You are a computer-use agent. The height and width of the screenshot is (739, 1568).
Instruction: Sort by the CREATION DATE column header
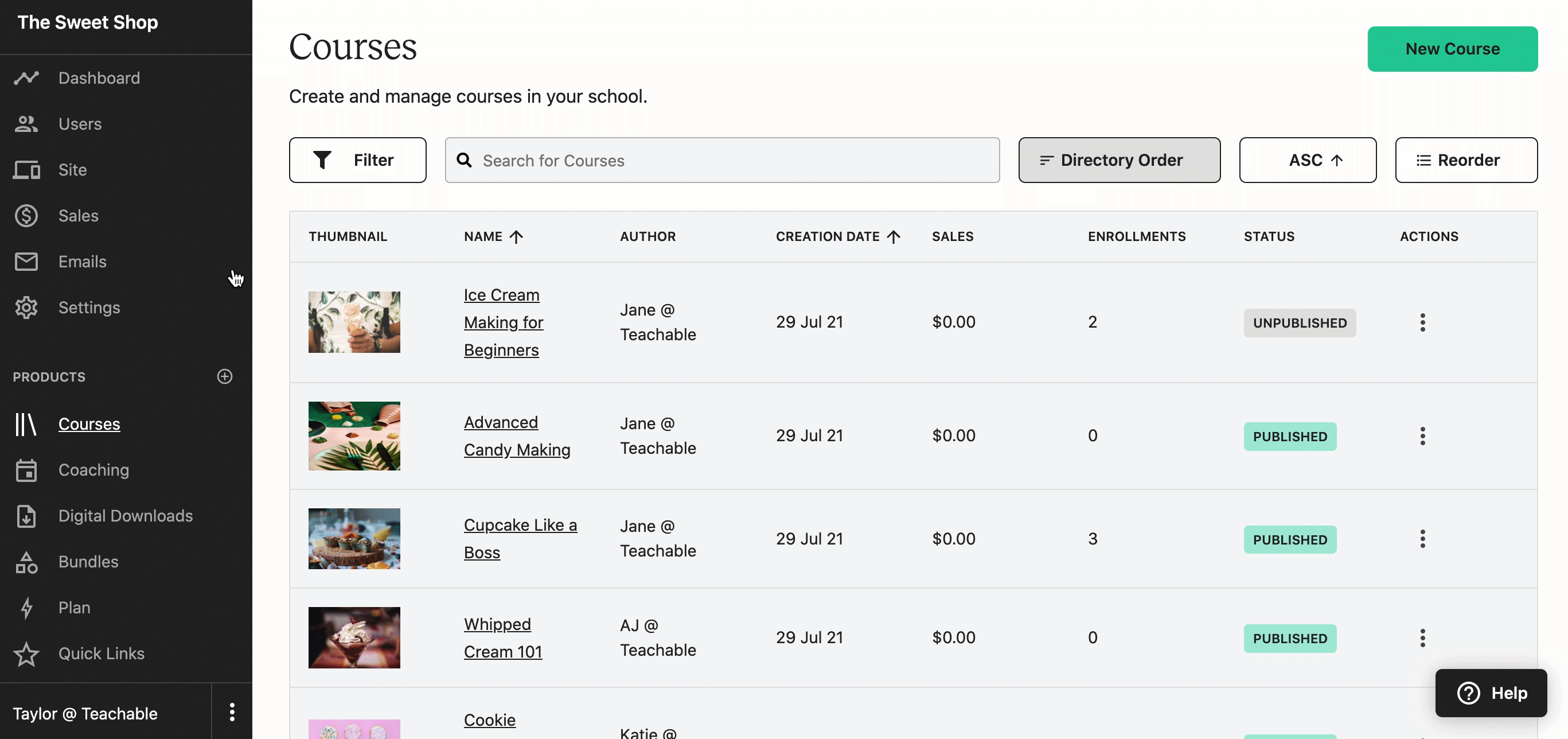(x=838, y=236)
